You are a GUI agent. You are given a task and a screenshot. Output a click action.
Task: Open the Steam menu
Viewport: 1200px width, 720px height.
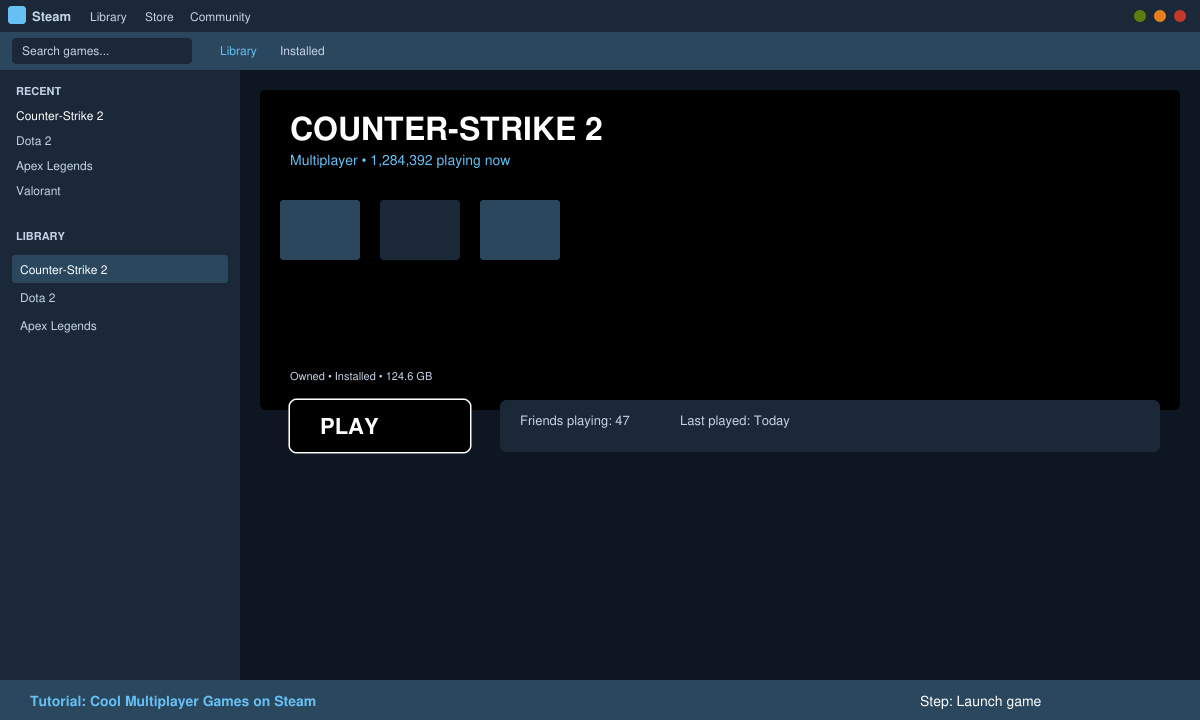coord(51,17)
